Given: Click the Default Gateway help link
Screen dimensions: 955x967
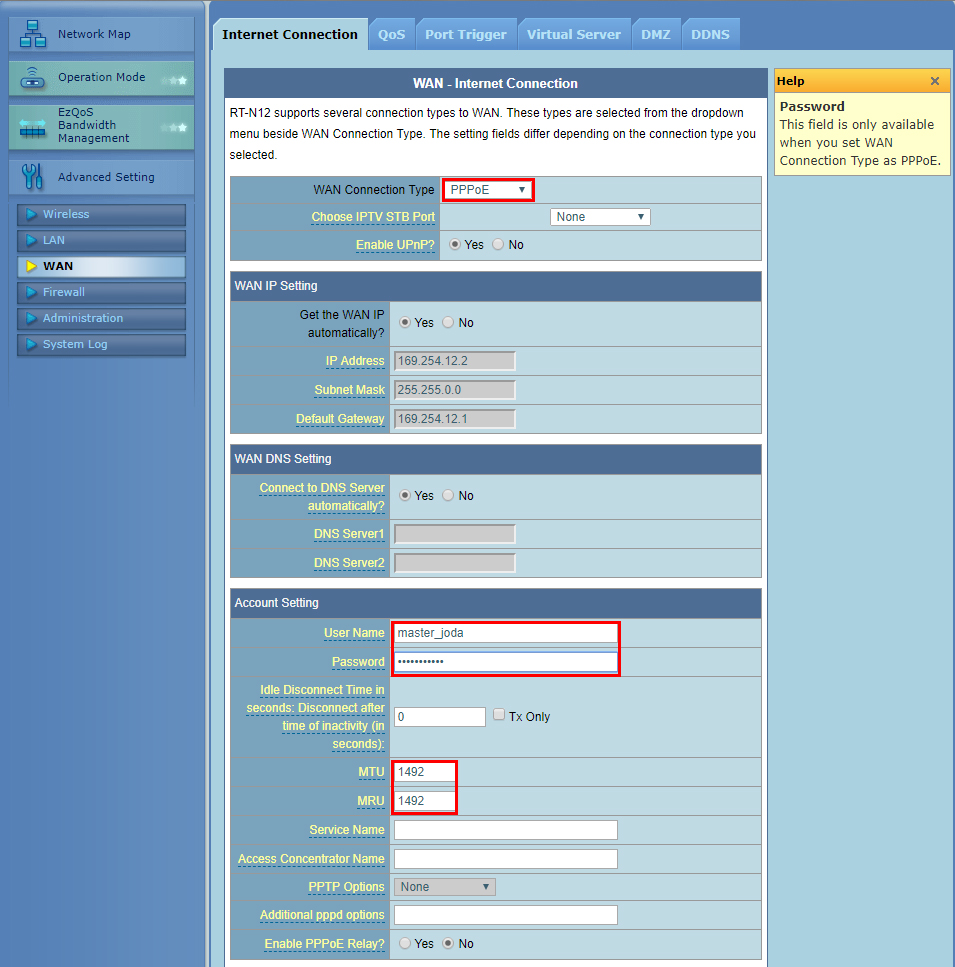Looking at the screenshot, I should click(x=340, y=419).
